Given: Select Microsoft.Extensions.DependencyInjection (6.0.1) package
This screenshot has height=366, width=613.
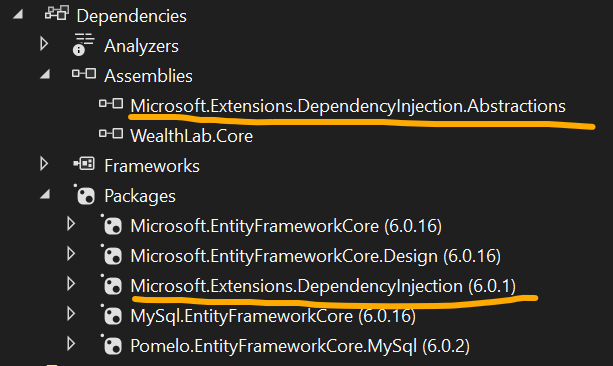Looking at the screenshot, I should (323, 286).
